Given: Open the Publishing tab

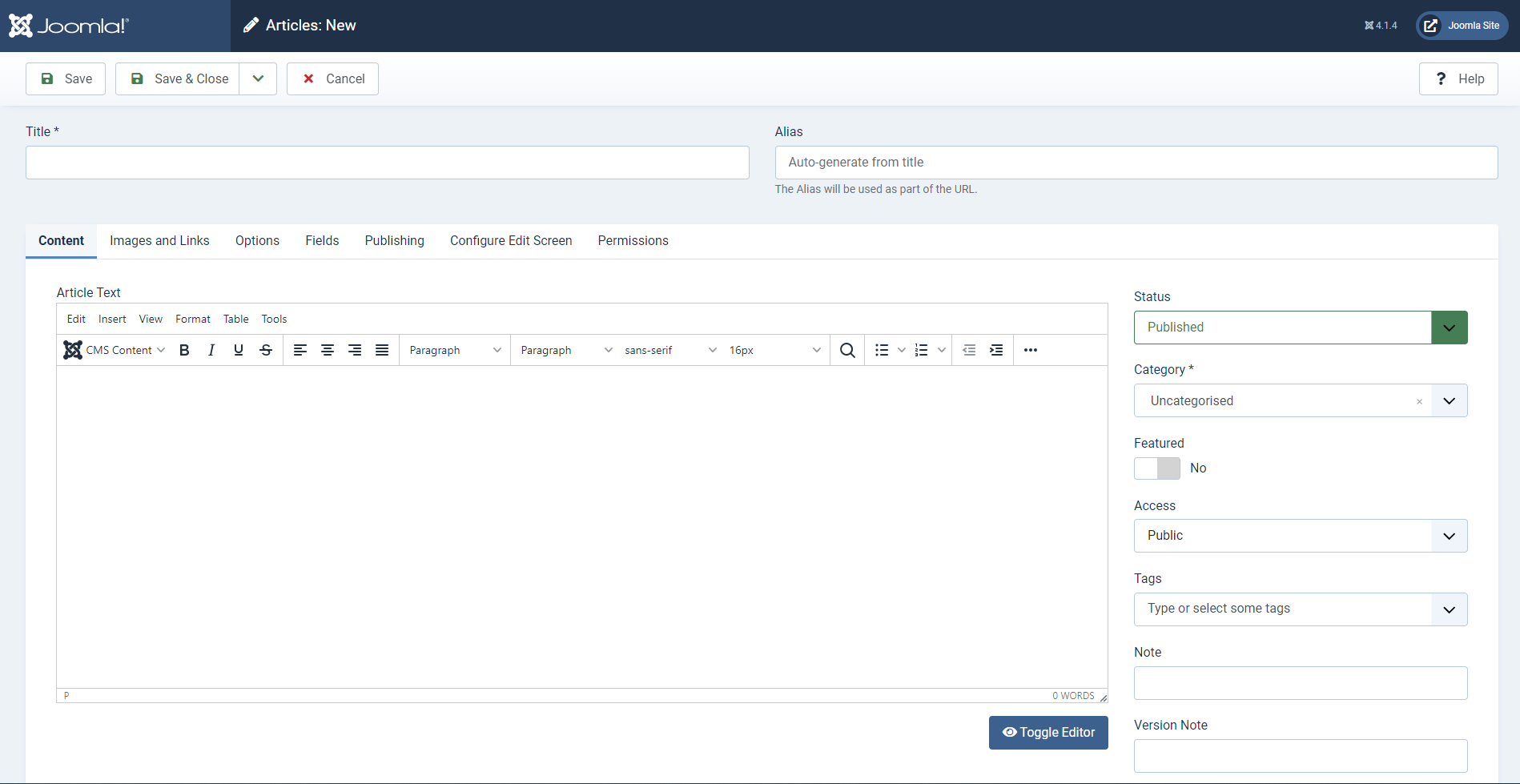Looking at the screenshot, I should tap(395, 241).
